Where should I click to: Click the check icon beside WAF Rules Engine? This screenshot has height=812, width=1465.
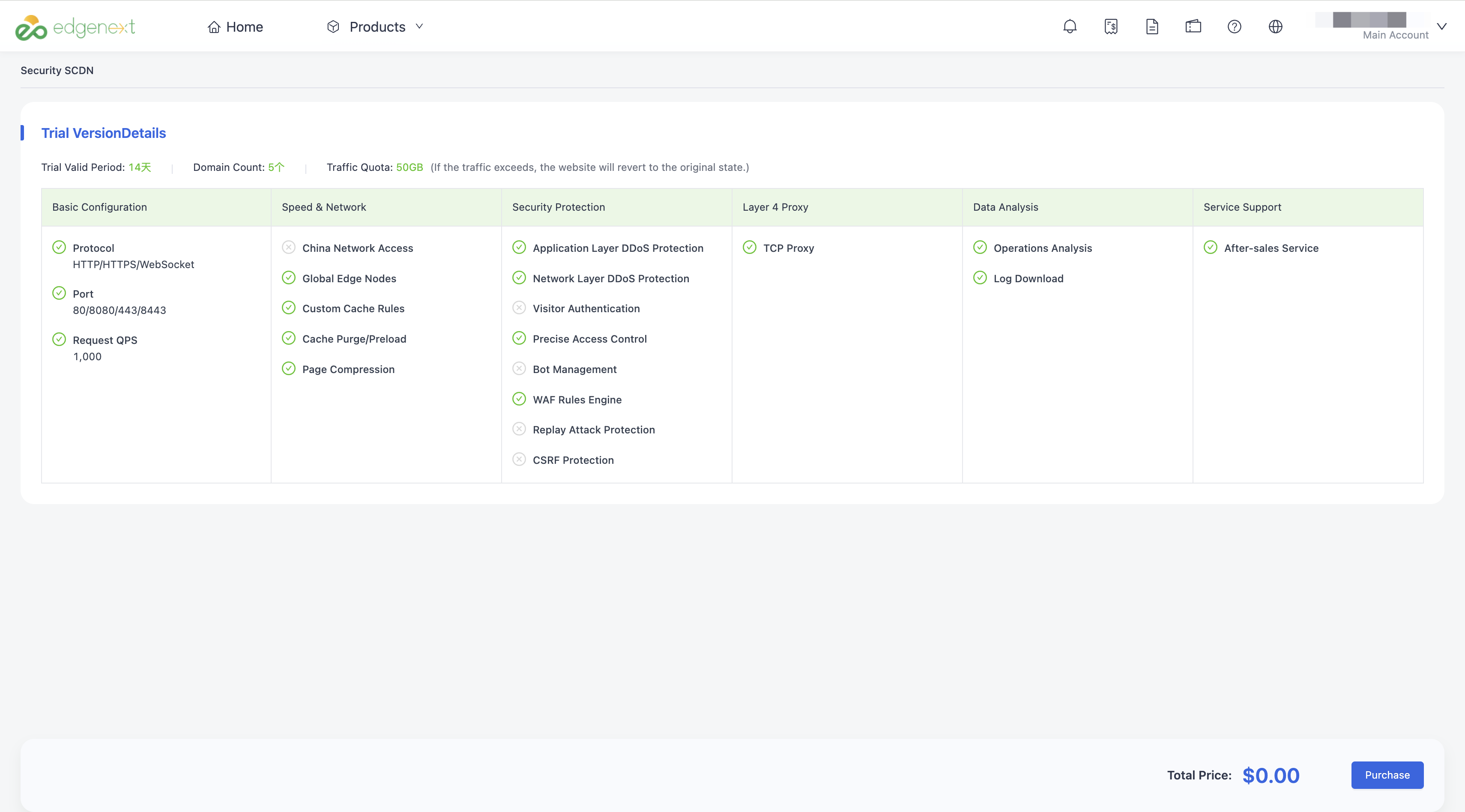[519, 399]
